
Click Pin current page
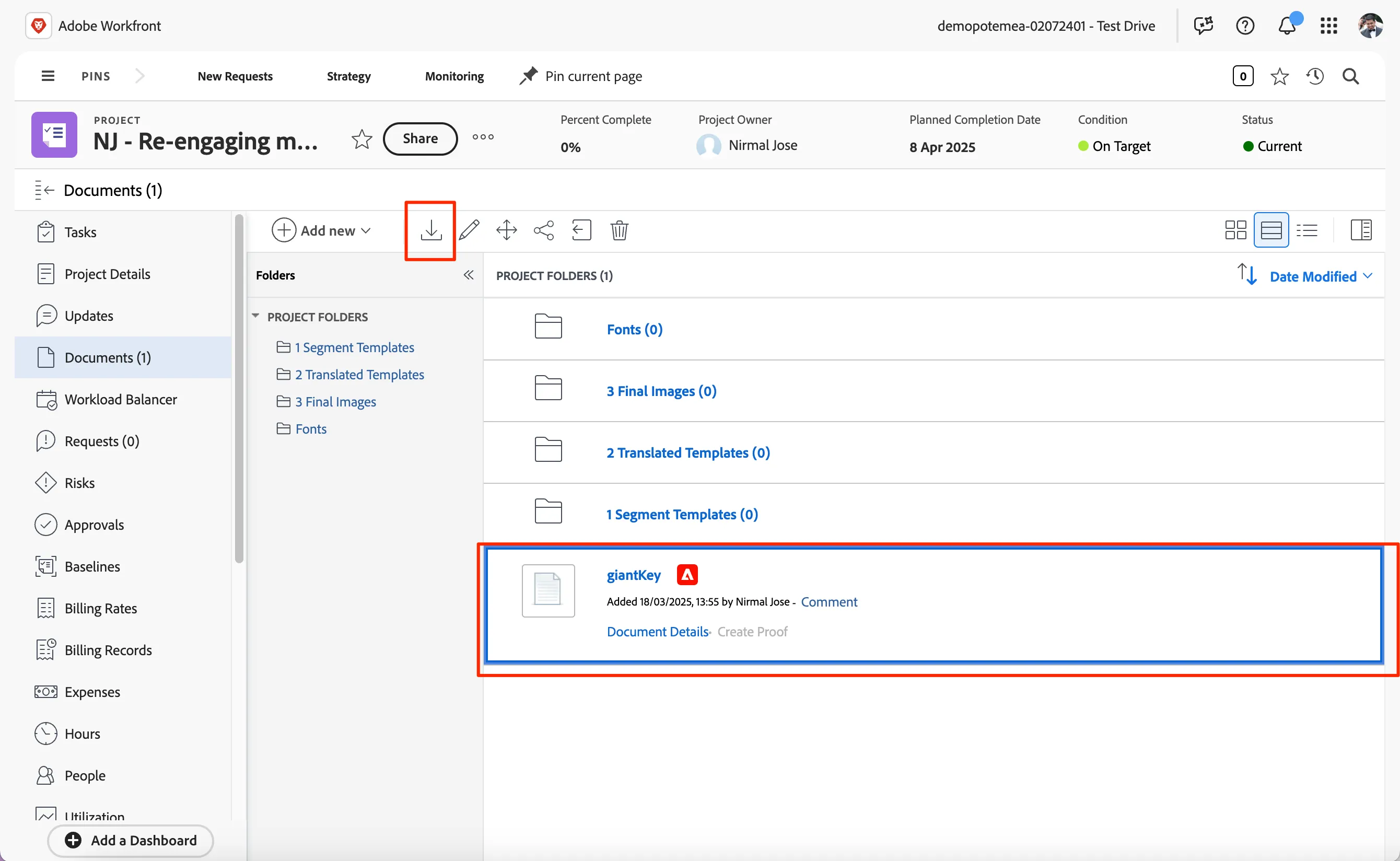click(580, 76)
